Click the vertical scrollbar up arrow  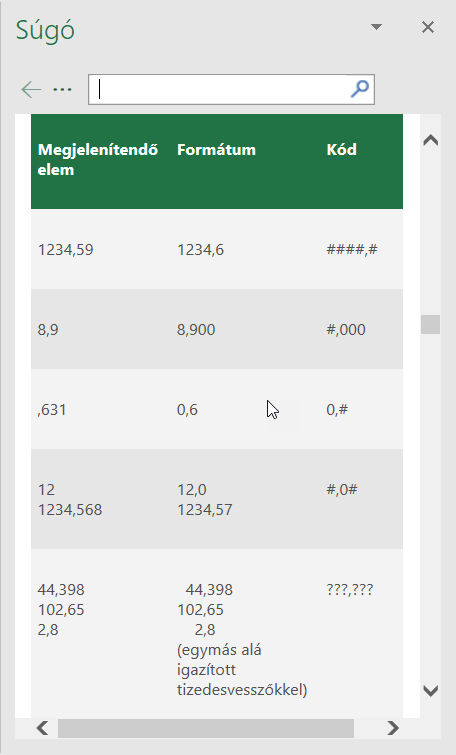point(430,141)
